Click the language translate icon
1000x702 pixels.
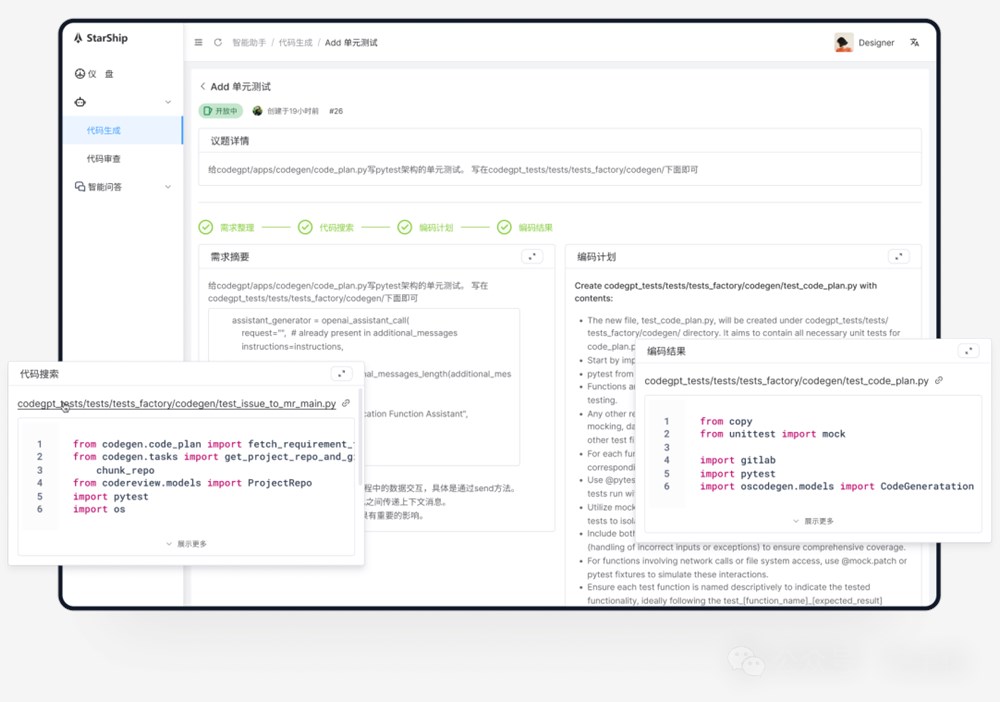(915, 42)
